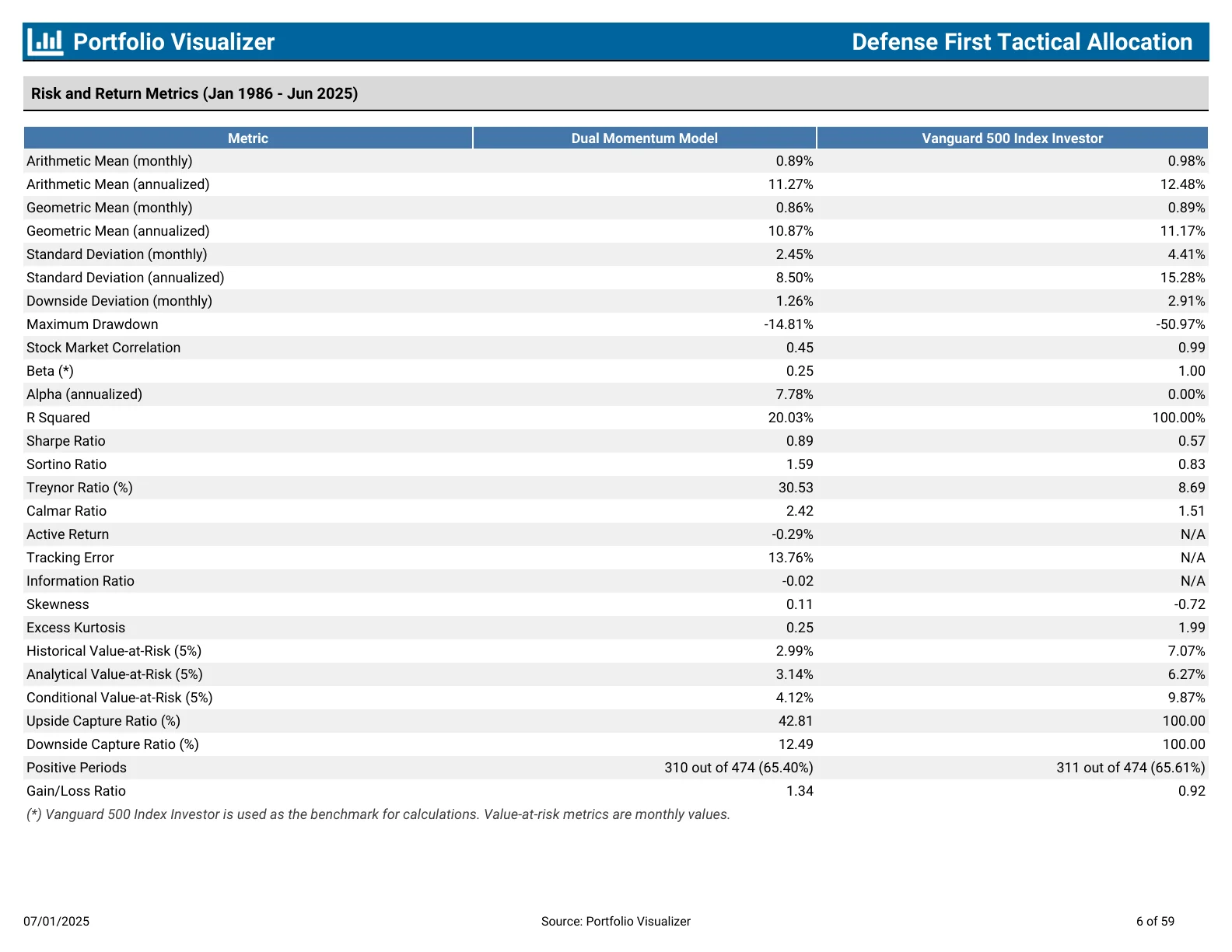Click the -50.97% maximum drawdown value
The width and height of the screenshot is (1232, 952).
(x=1181, y=324)
